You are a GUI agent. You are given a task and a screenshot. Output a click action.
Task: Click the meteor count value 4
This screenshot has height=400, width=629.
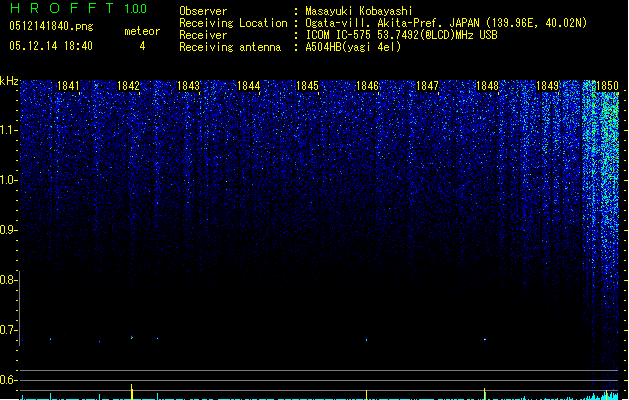tap(142, 46)
